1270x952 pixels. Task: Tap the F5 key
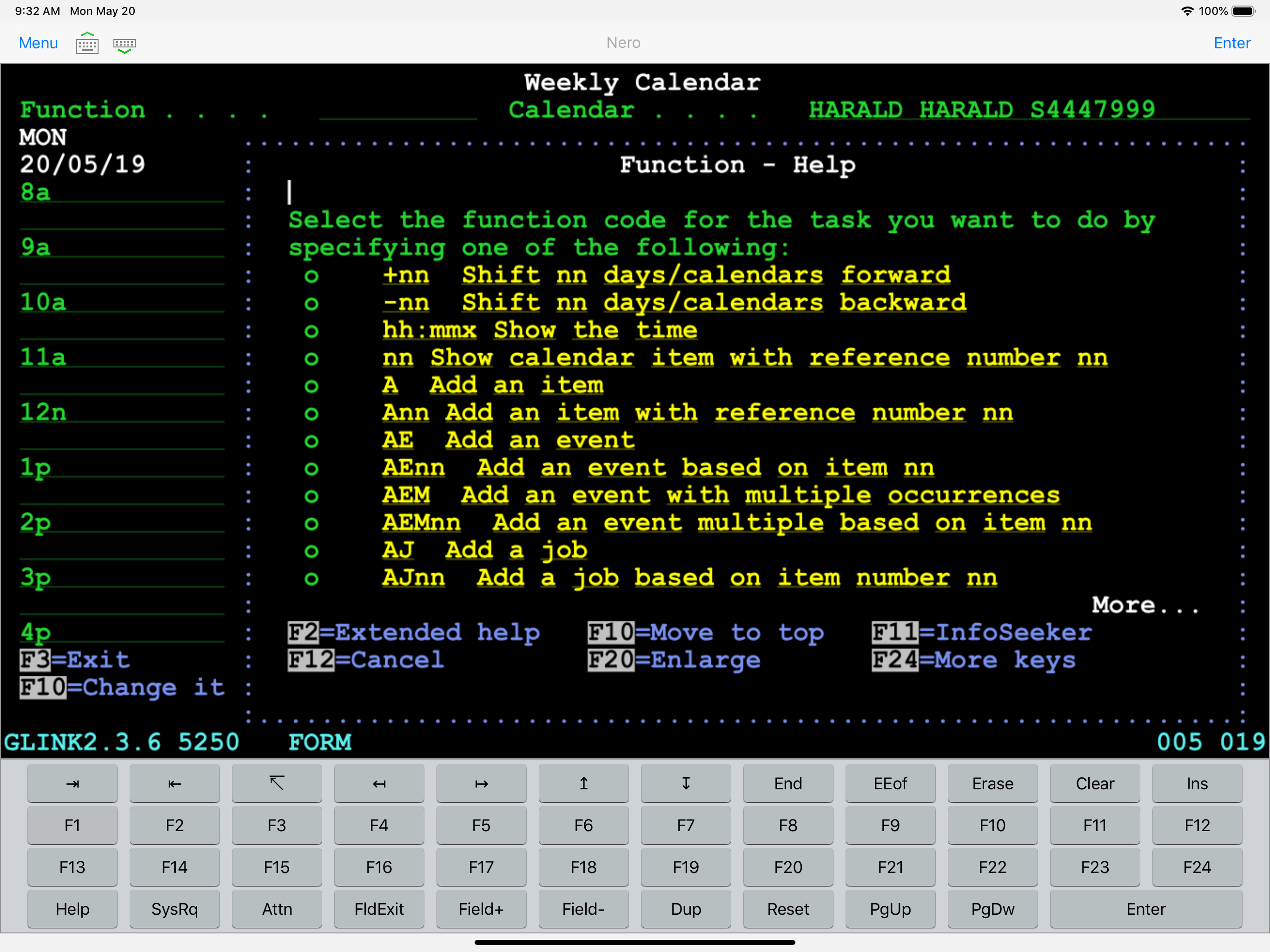coord(481,825)
